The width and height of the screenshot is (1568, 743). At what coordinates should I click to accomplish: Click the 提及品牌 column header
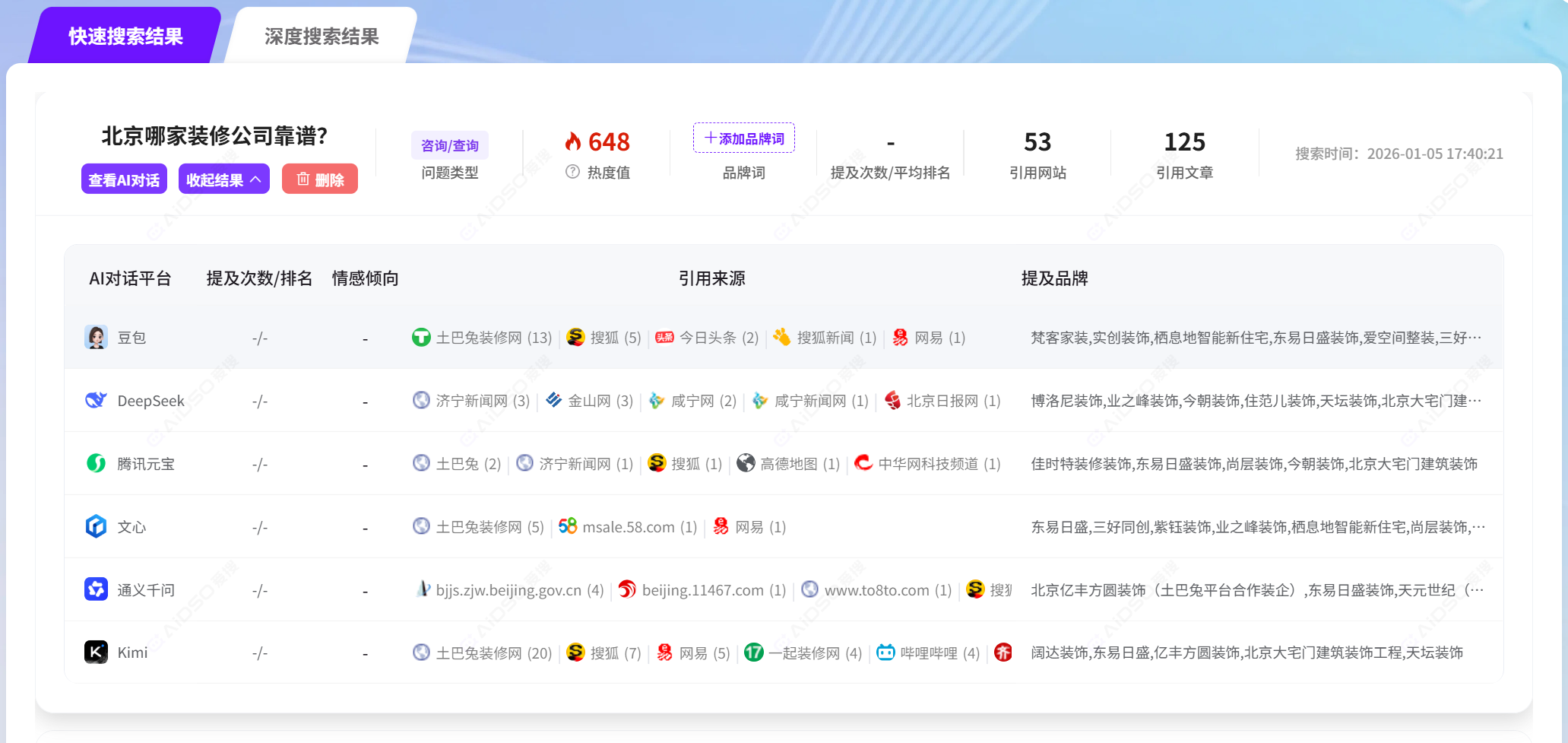(1054, 278)
